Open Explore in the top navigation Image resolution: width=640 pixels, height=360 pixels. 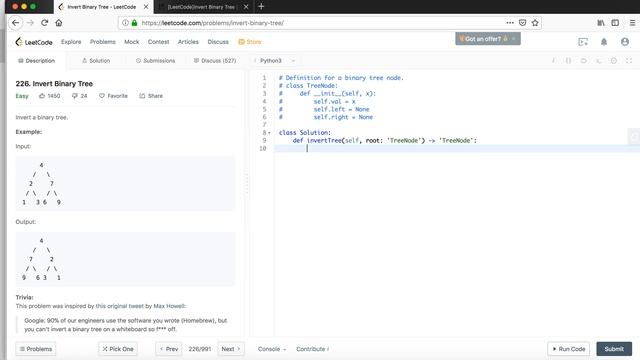[x=71, y=42]
